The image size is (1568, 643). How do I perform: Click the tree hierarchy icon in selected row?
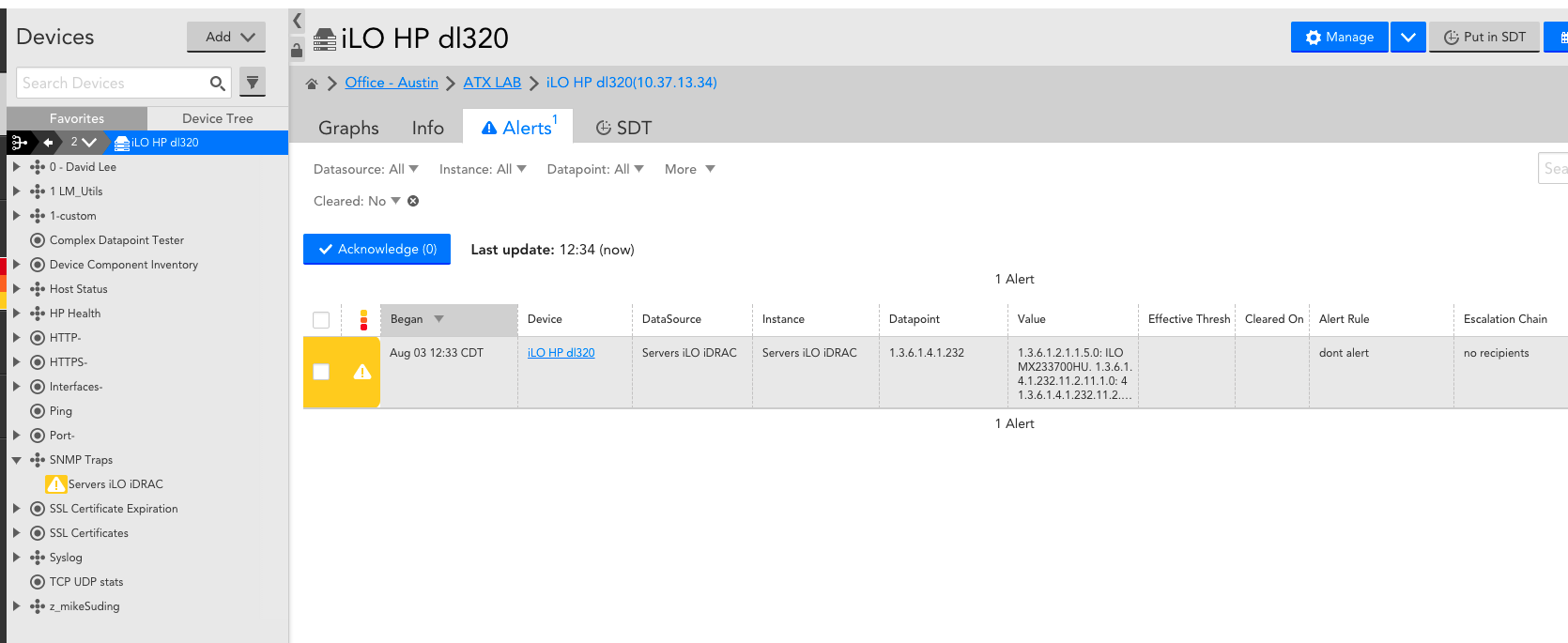(x=20, y=143)
